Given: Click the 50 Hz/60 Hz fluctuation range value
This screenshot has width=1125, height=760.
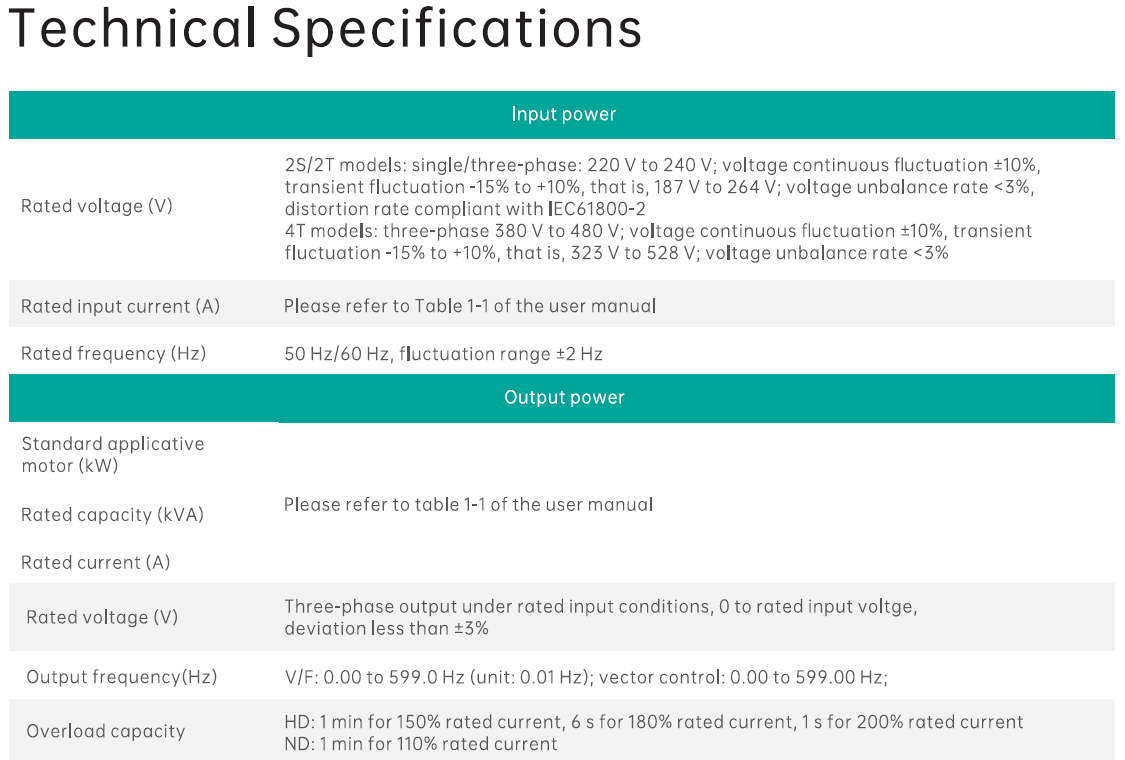Looking at the screenshot, I should pyautogui.click(x=443, y=353).
